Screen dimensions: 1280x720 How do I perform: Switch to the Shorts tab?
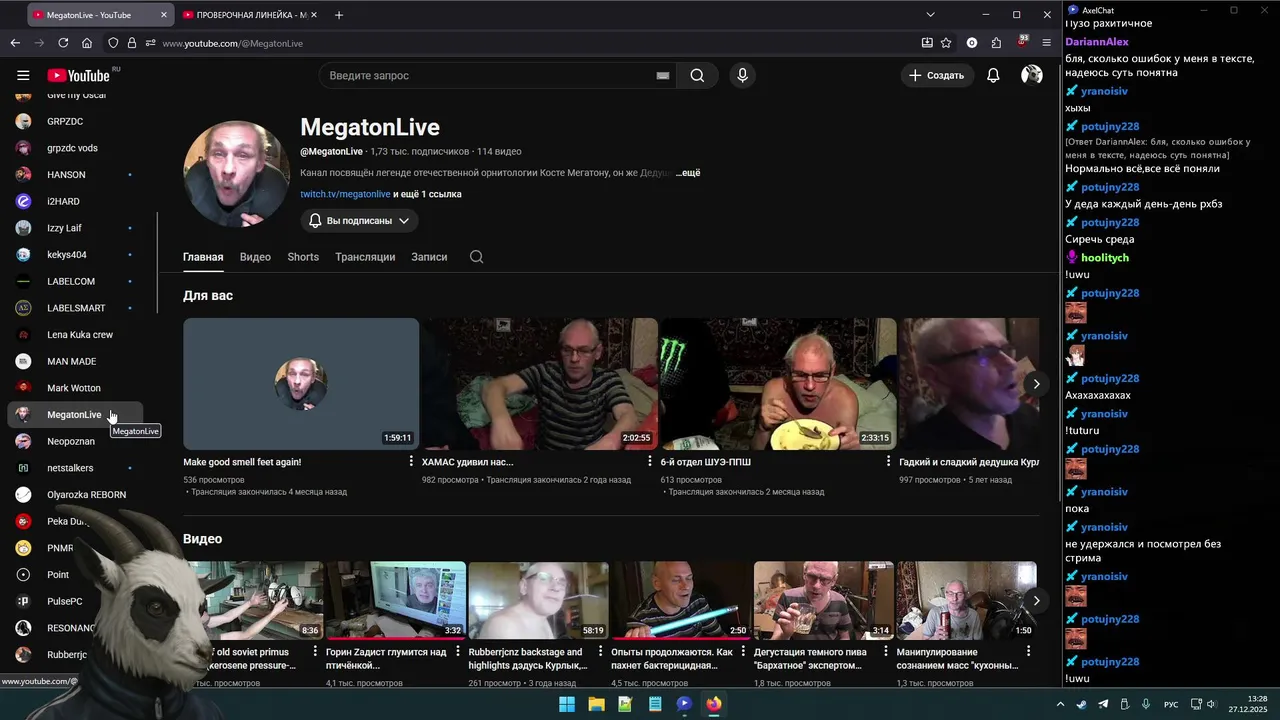coord(303,257)
